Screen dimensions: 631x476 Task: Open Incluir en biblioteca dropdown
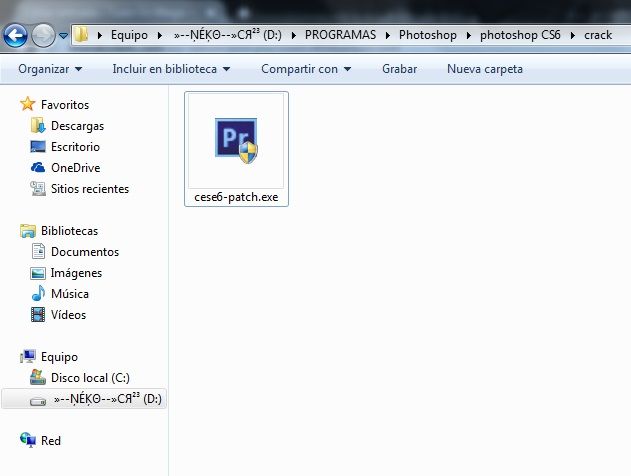pos(171,69)
